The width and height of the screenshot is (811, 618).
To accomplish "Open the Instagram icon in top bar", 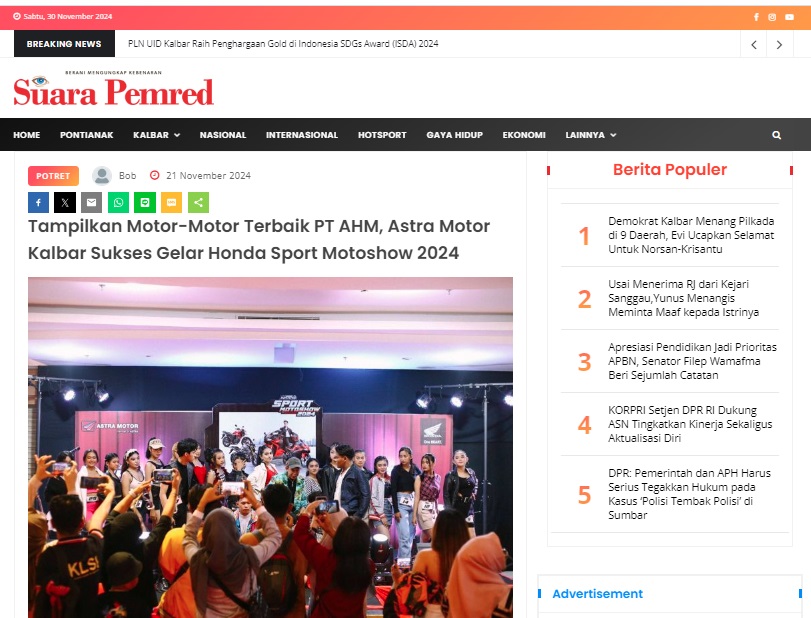I will click(x=772, y=17).
